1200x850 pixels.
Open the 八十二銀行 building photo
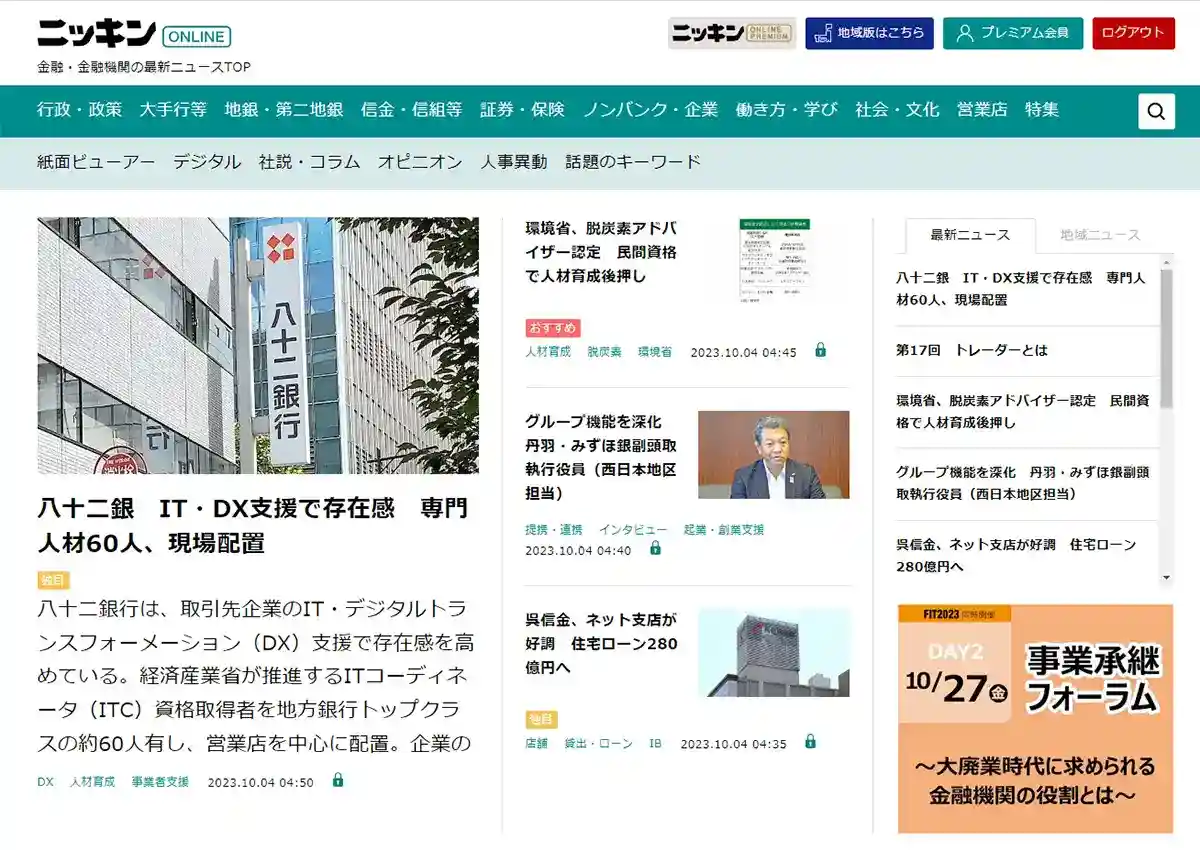click(258, 345)
